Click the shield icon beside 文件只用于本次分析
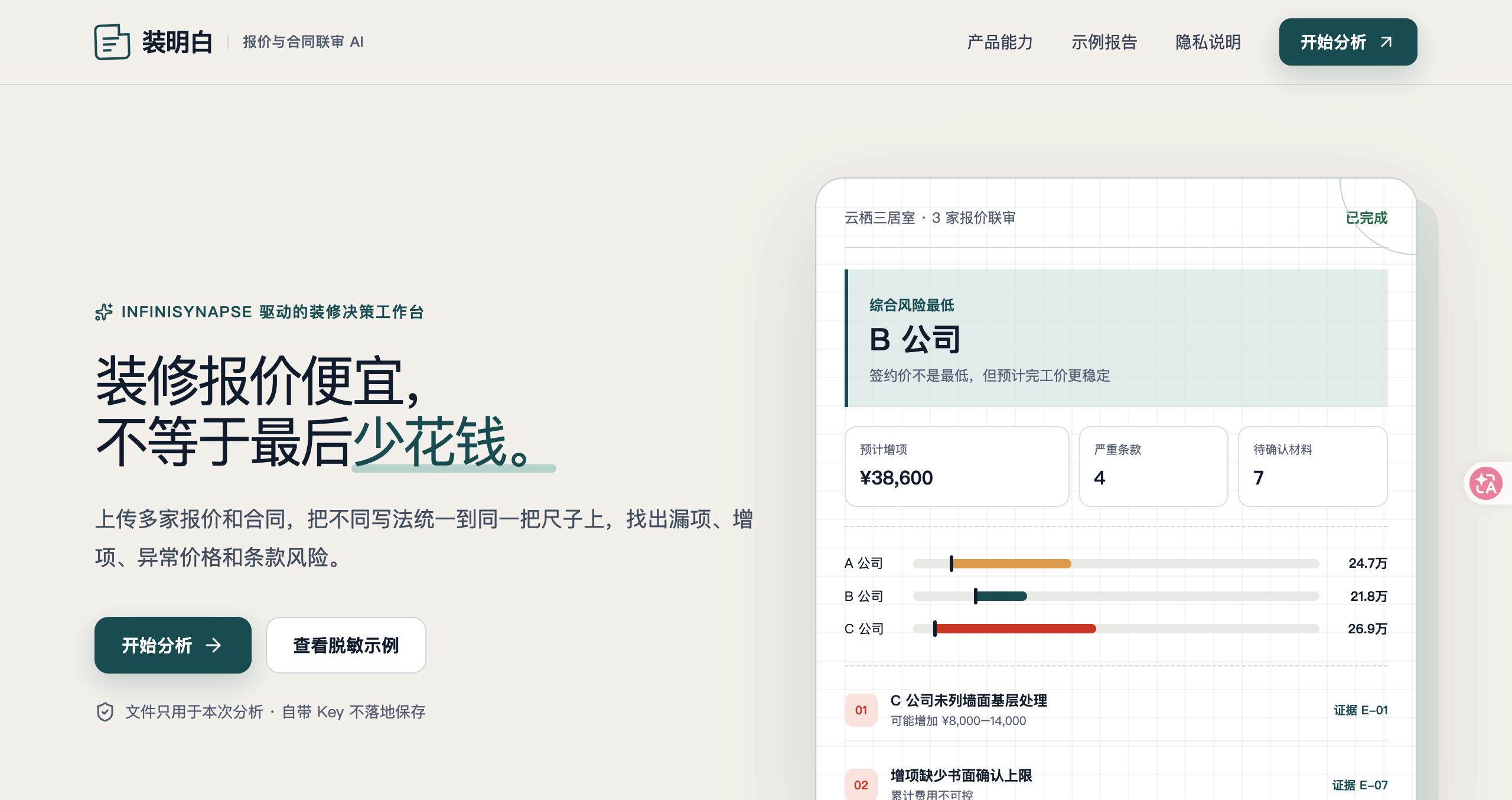This screenshot has height=800, width=1512. [x=105, y=712]
